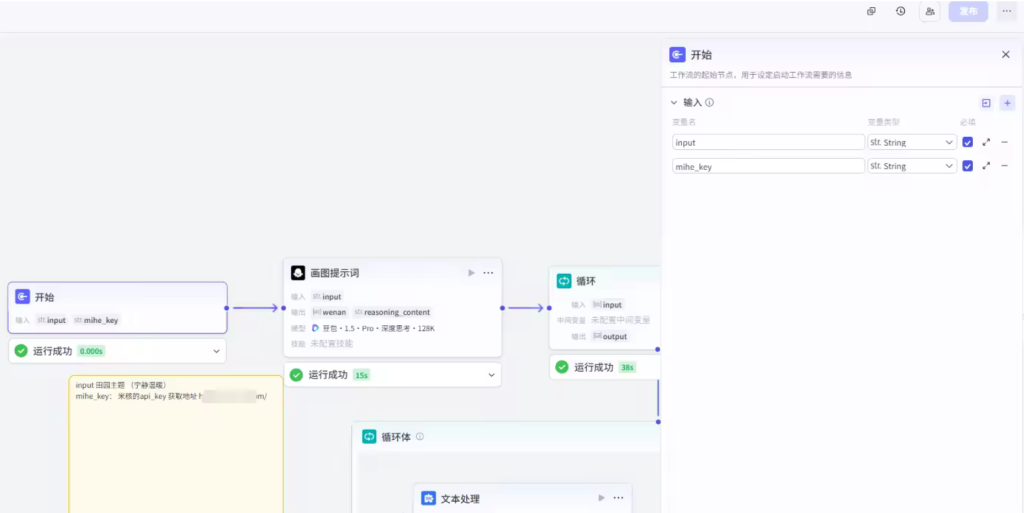
Task: Open the 文本处理 node more options menu
Action: click(x=618, y=498)
